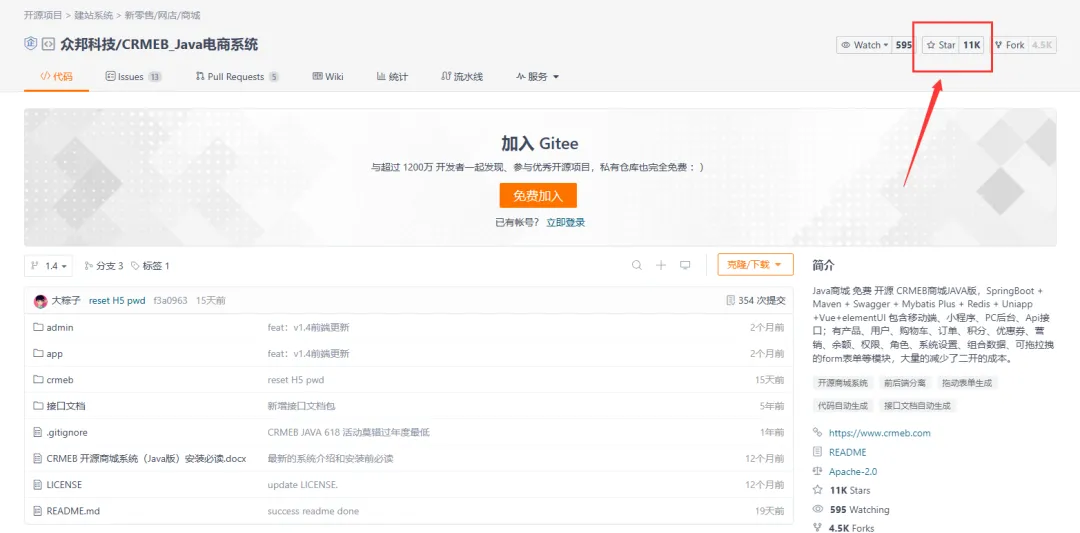
Task: Click commit message 最新的系统介绍和安装前必读
Action: (330, 459)
